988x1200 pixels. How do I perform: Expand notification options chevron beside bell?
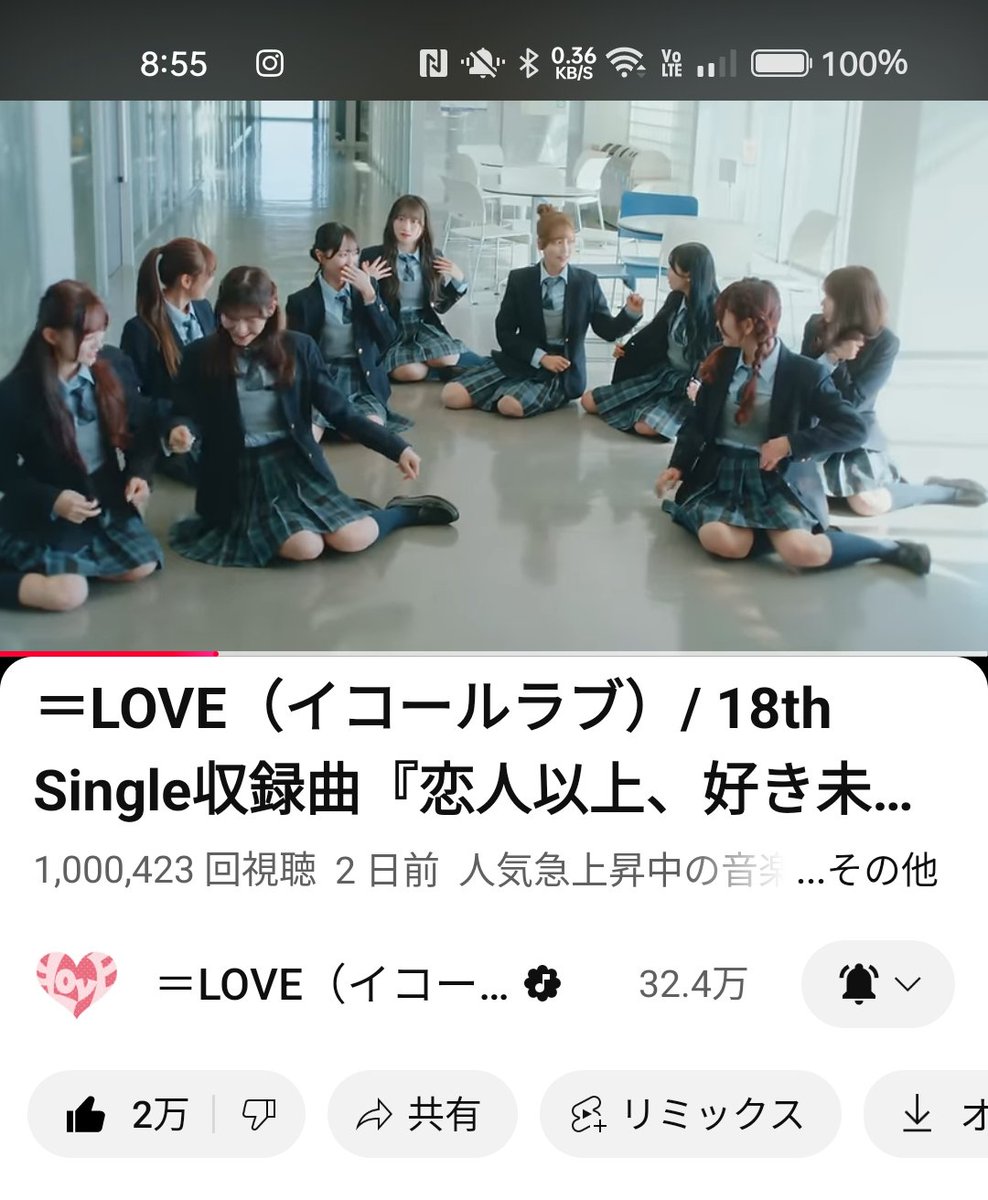907,984
